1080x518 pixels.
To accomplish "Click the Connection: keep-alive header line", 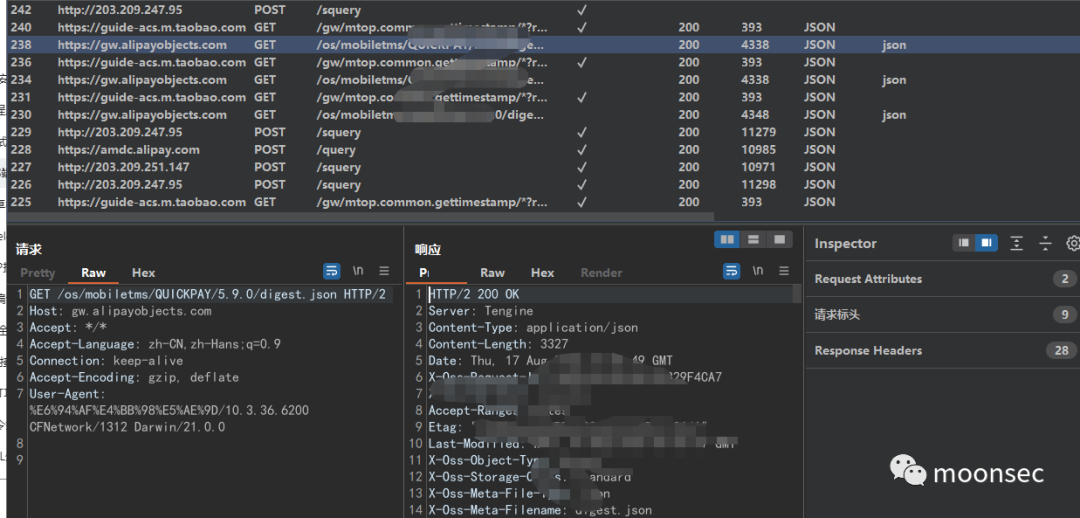I will [x=106, y=360].
